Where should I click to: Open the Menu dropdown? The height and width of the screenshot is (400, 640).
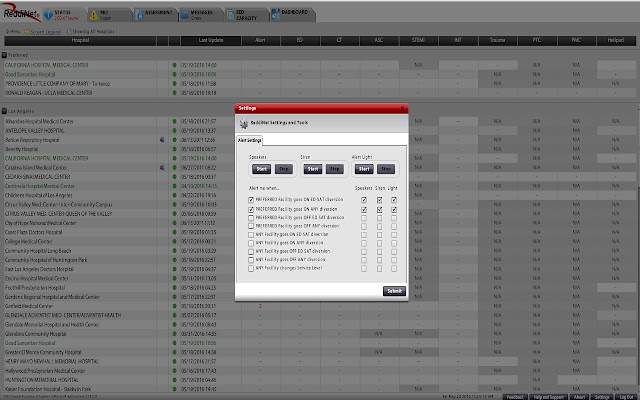[12, 31]
